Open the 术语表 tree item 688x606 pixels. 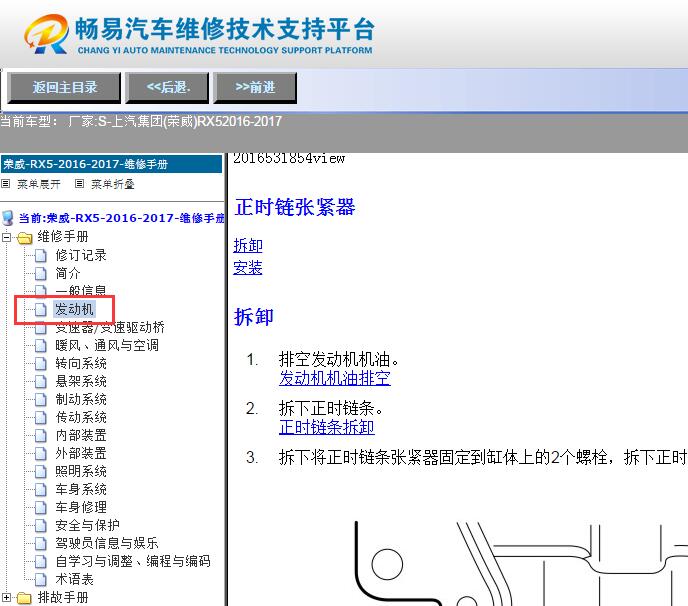[x=75, y=579]
